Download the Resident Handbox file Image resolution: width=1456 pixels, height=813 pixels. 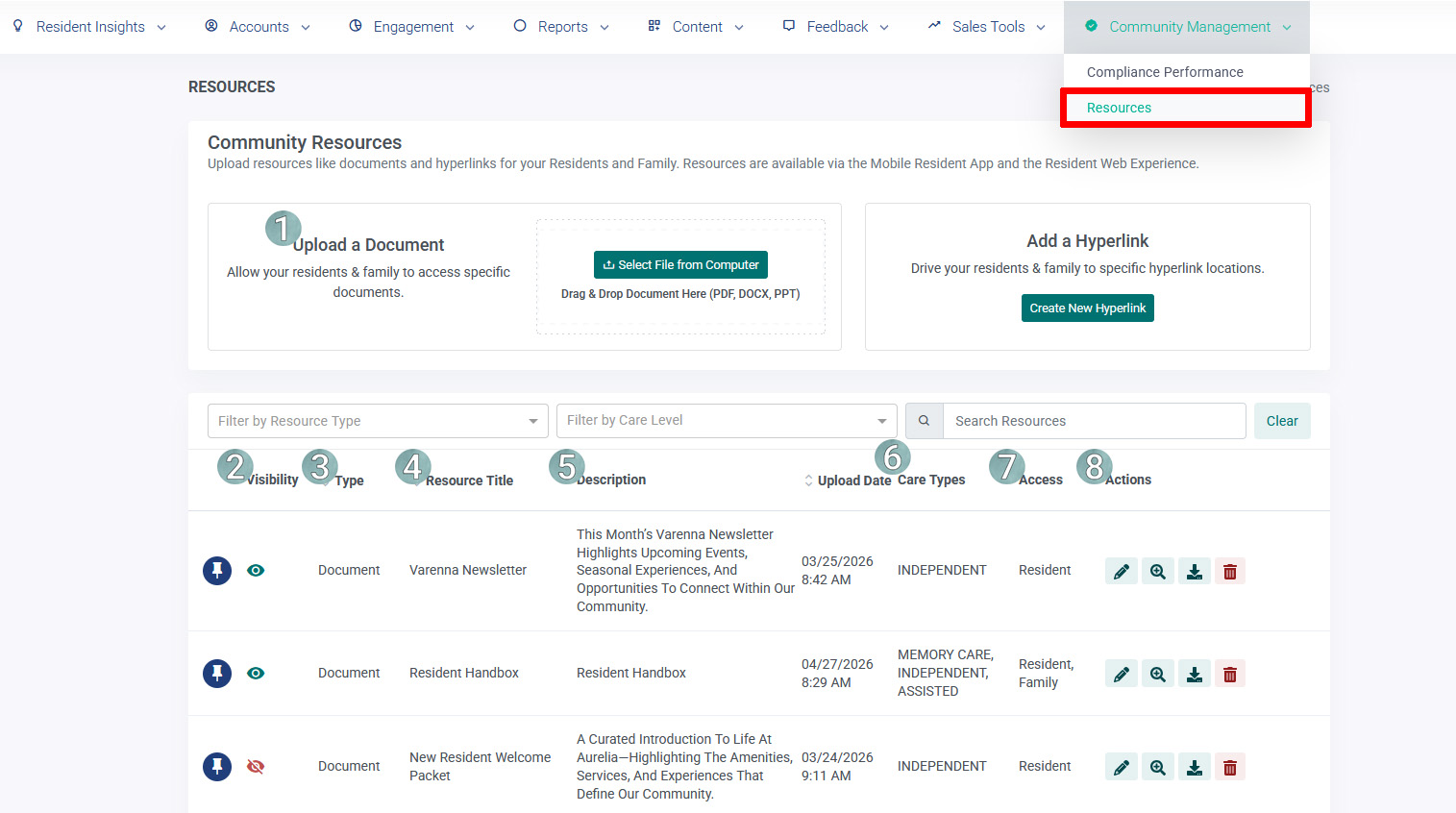1194,674
